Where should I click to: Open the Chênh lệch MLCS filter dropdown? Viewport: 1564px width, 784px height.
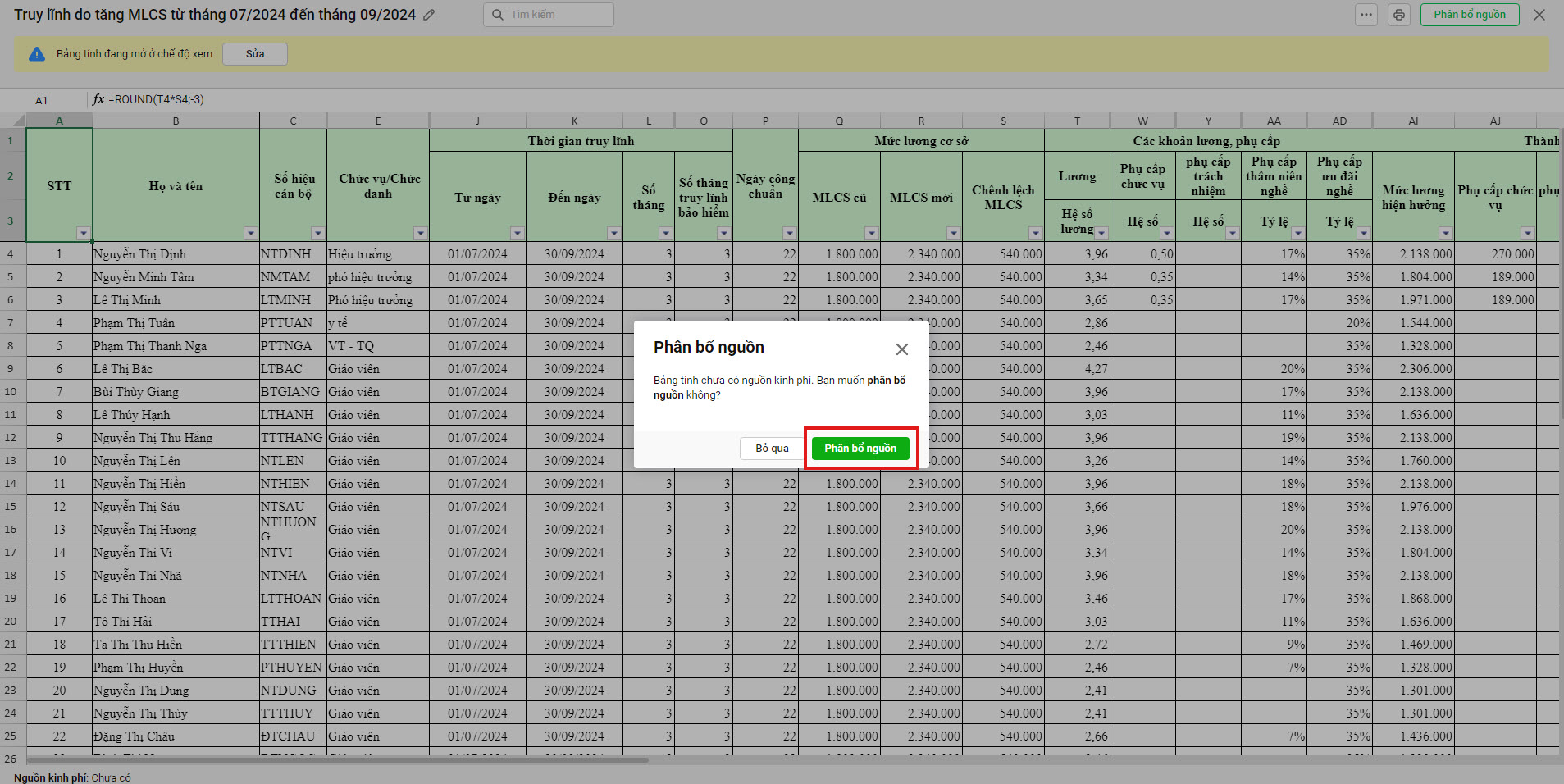(1035, 234)
